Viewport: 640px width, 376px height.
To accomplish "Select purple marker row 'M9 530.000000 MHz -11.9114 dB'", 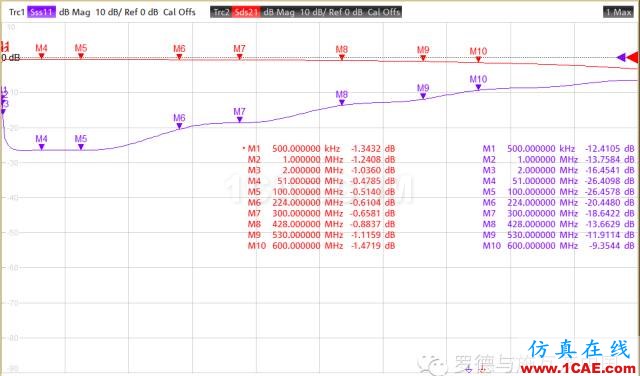I will click(x=558, y=235).
